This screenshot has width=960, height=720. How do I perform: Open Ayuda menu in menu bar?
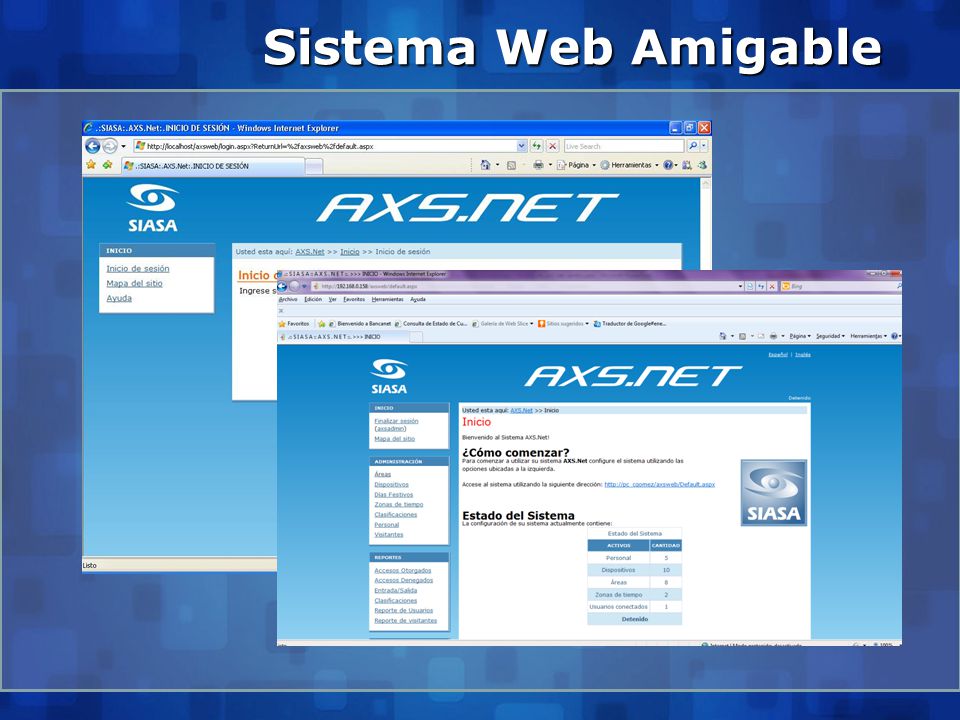[418, 299]
